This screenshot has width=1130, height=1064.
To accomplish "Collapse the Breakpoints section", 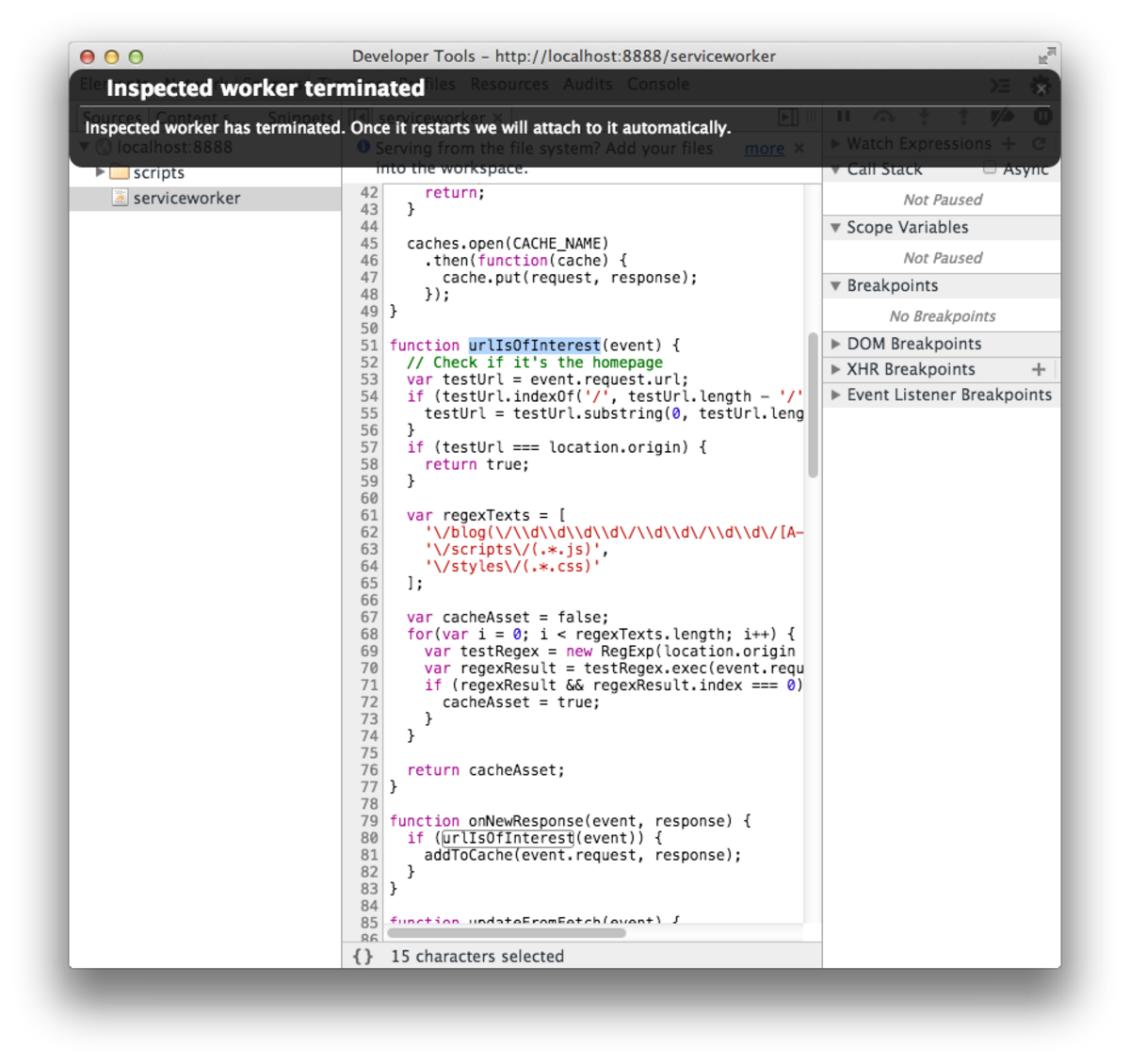I will click(x=835, y=286).
